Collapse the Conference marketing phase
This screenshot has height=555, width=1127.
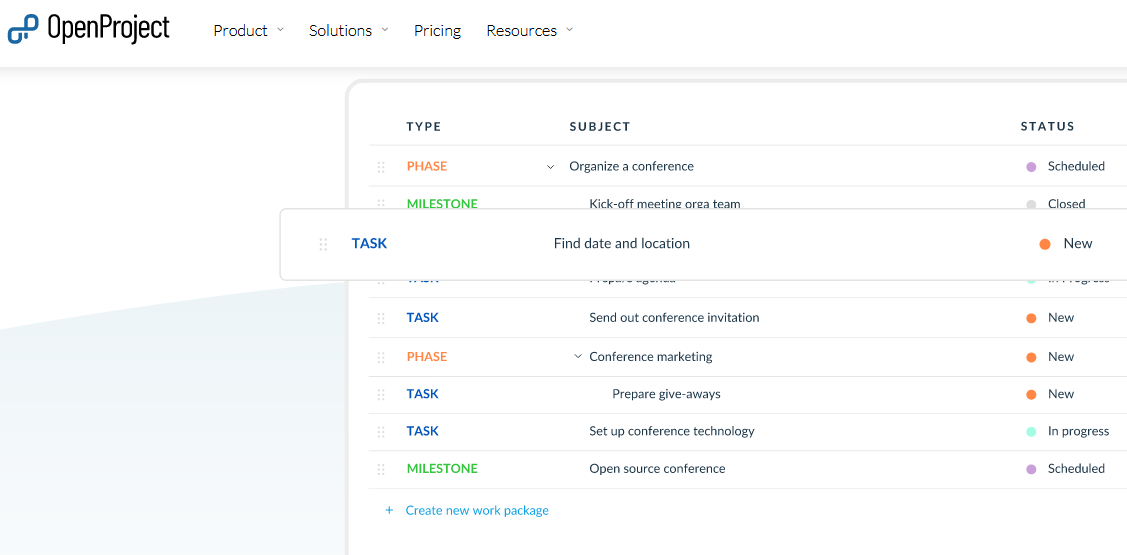(x=578, y=356)
